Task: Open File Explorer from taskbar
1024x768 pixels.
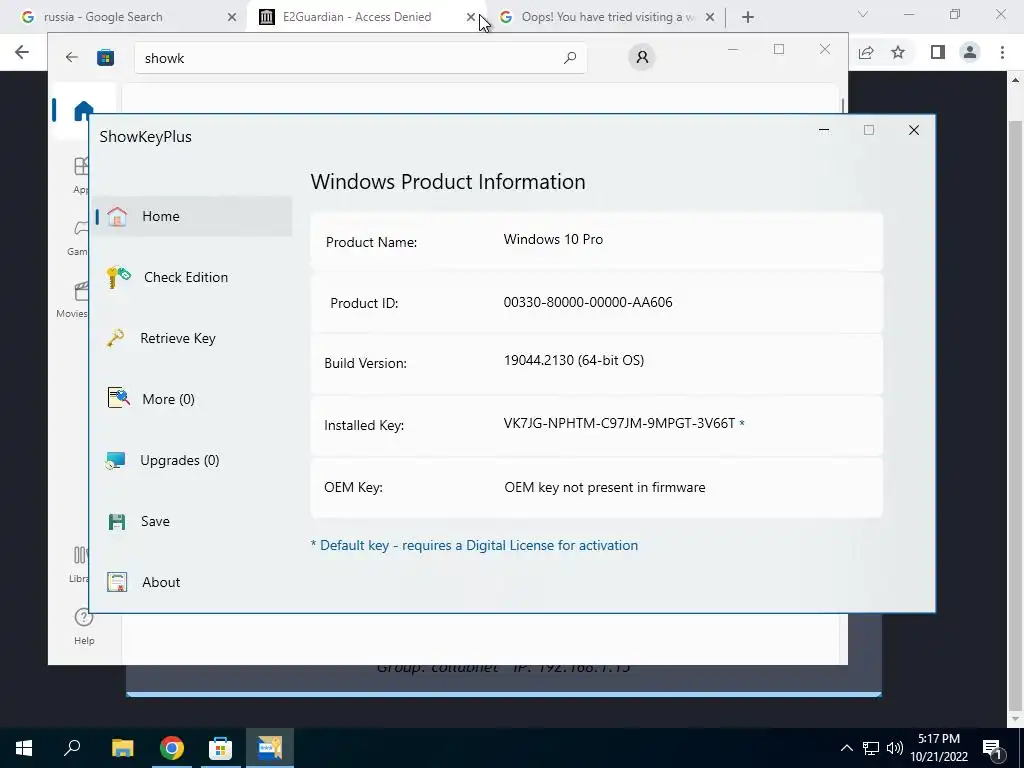Action: (x=122, y=748)
